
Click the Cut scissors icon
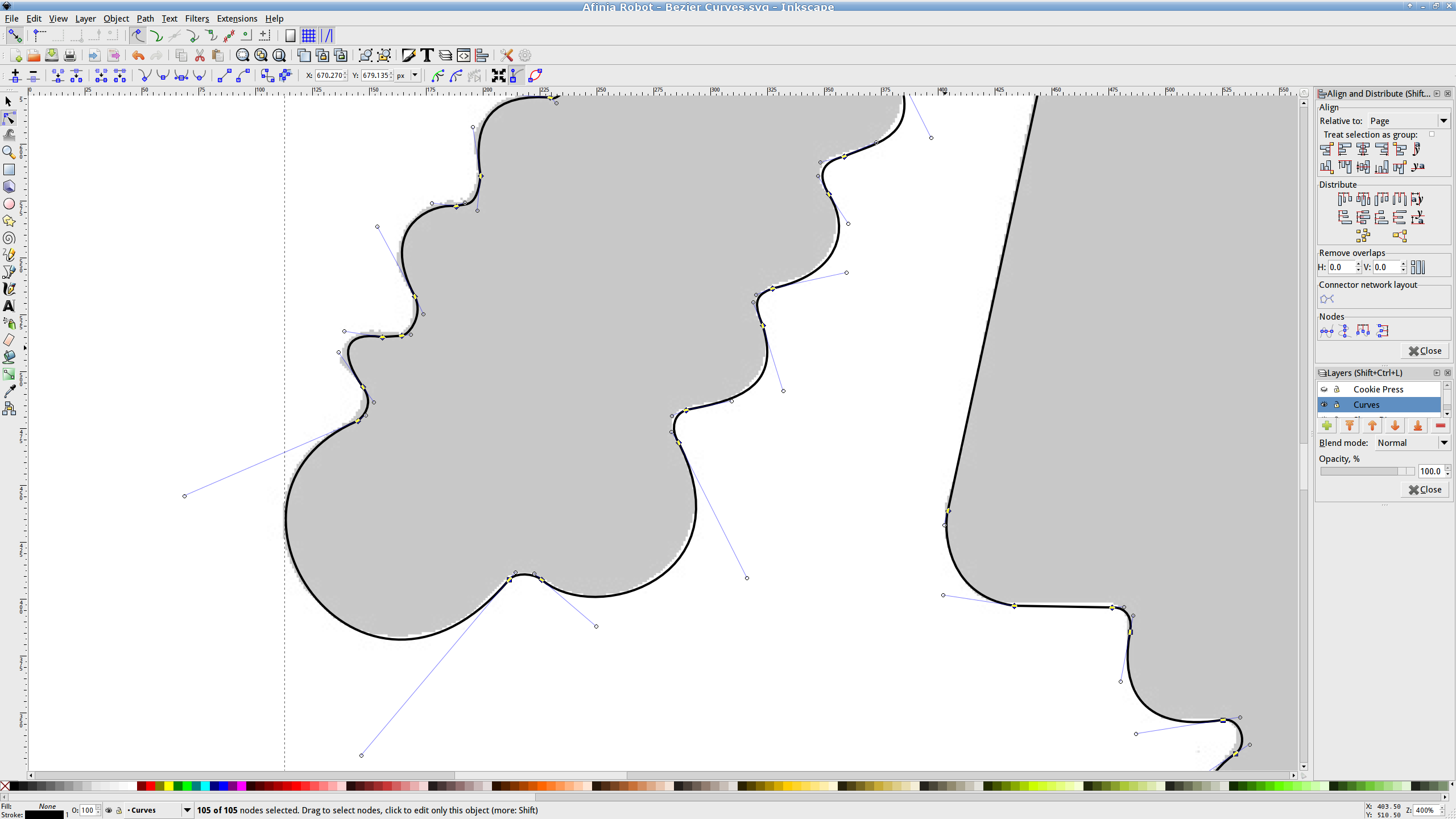tap(200, 55)
